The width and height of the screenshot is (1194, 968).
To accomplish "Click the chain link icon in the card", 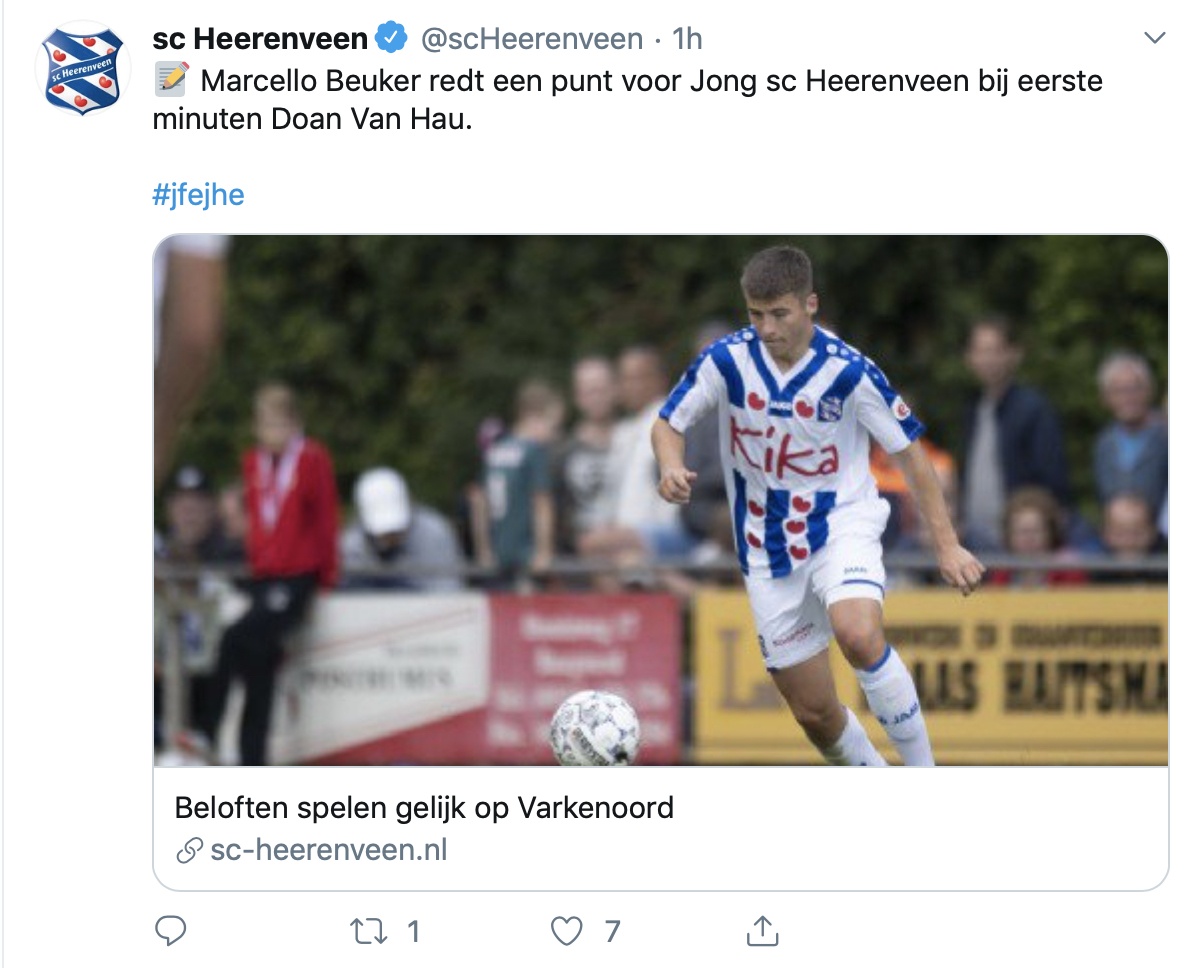I will click(188, 851).
